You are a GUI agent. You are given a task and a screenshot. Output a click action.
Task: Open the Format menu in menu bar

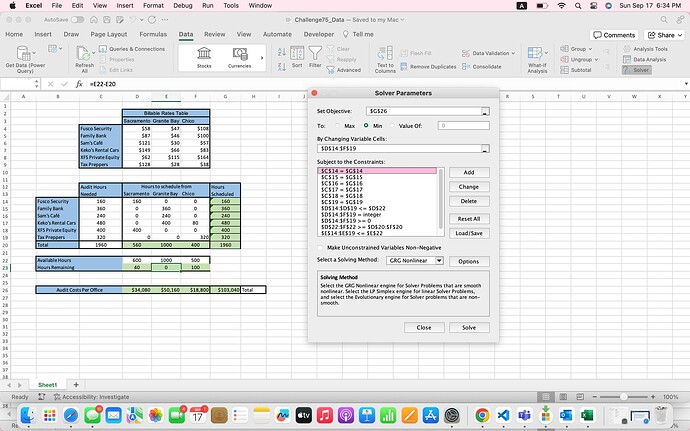coord(153,5)
